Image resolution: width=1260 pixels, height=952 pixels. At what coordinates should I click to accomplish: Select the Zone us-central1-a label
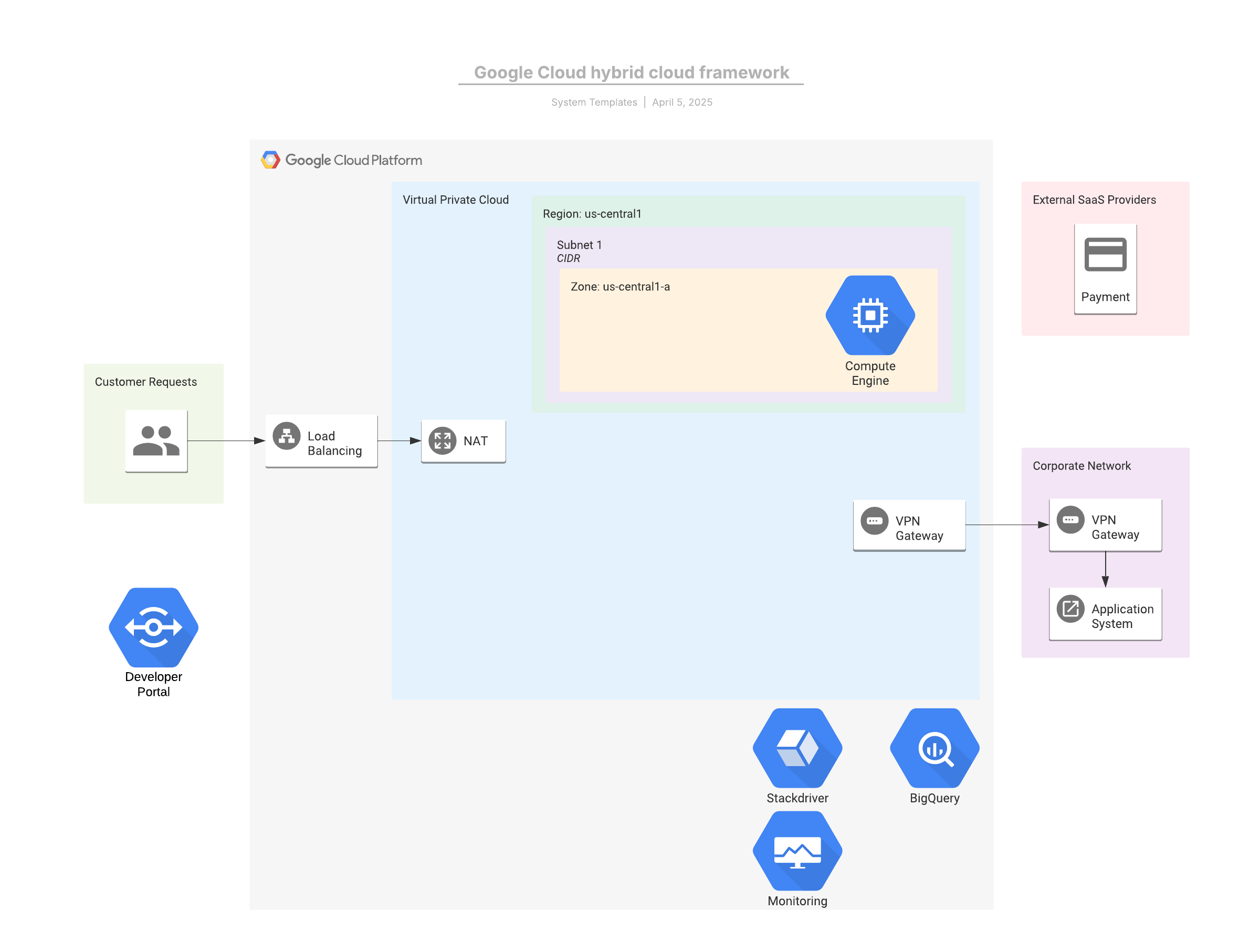point(621,287)
